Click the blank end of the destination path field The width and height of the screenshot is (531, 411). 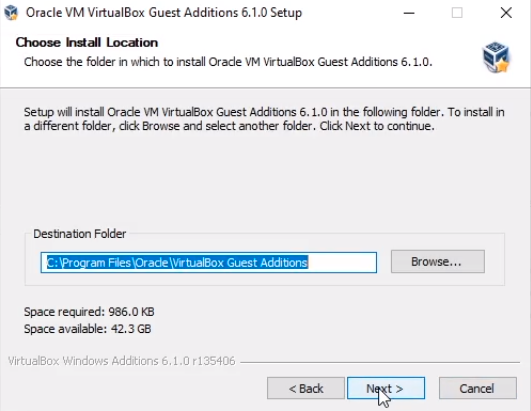point(341,263)
